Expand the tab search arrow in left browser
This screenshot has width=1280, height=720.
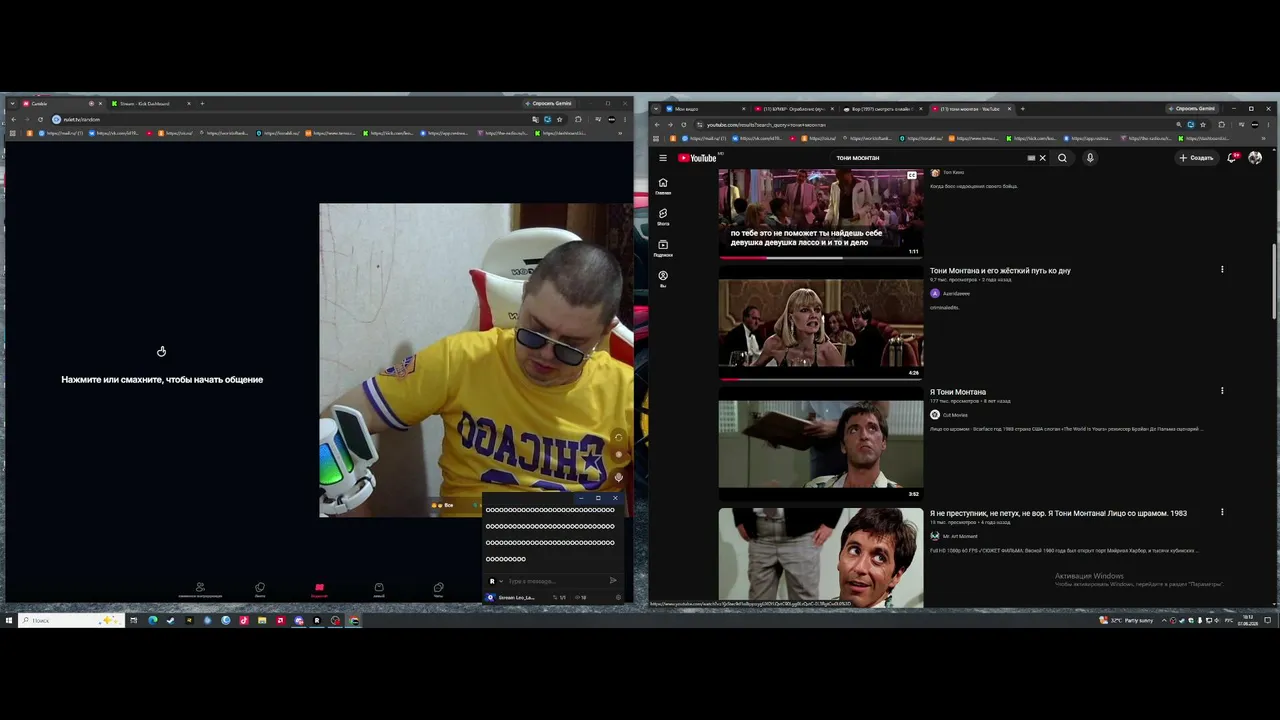(12, 103)
